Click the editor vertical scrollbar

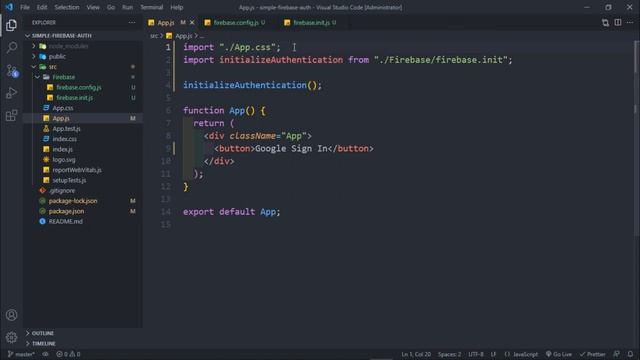click(x=637, y=139)
